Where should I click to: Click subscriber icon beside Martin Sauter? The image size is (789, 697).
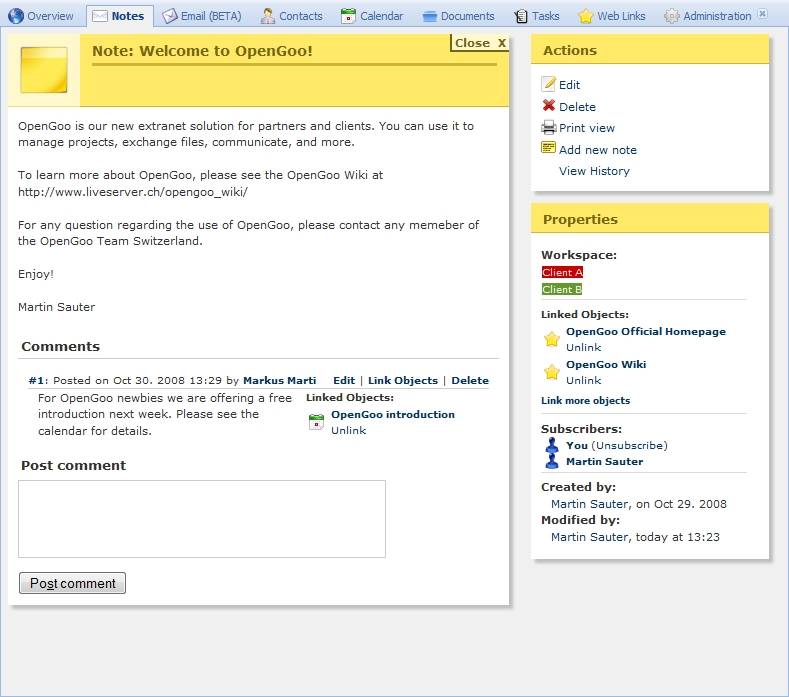552,461
